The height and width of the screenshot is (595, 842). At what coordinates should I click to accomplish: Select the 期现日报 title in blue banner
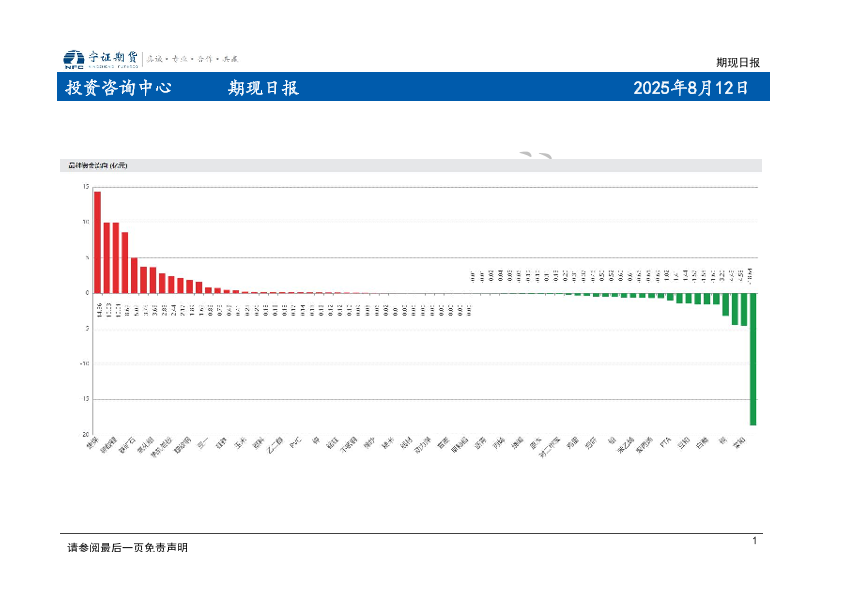click(263, 88)
